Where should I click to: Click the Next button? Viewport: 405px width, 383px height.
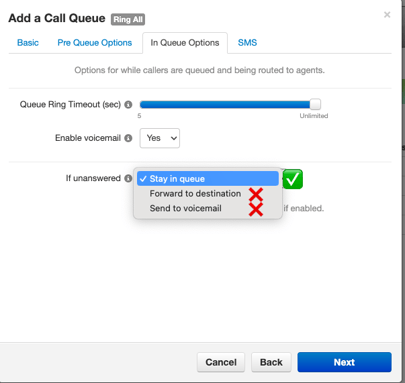pos(344,362)
